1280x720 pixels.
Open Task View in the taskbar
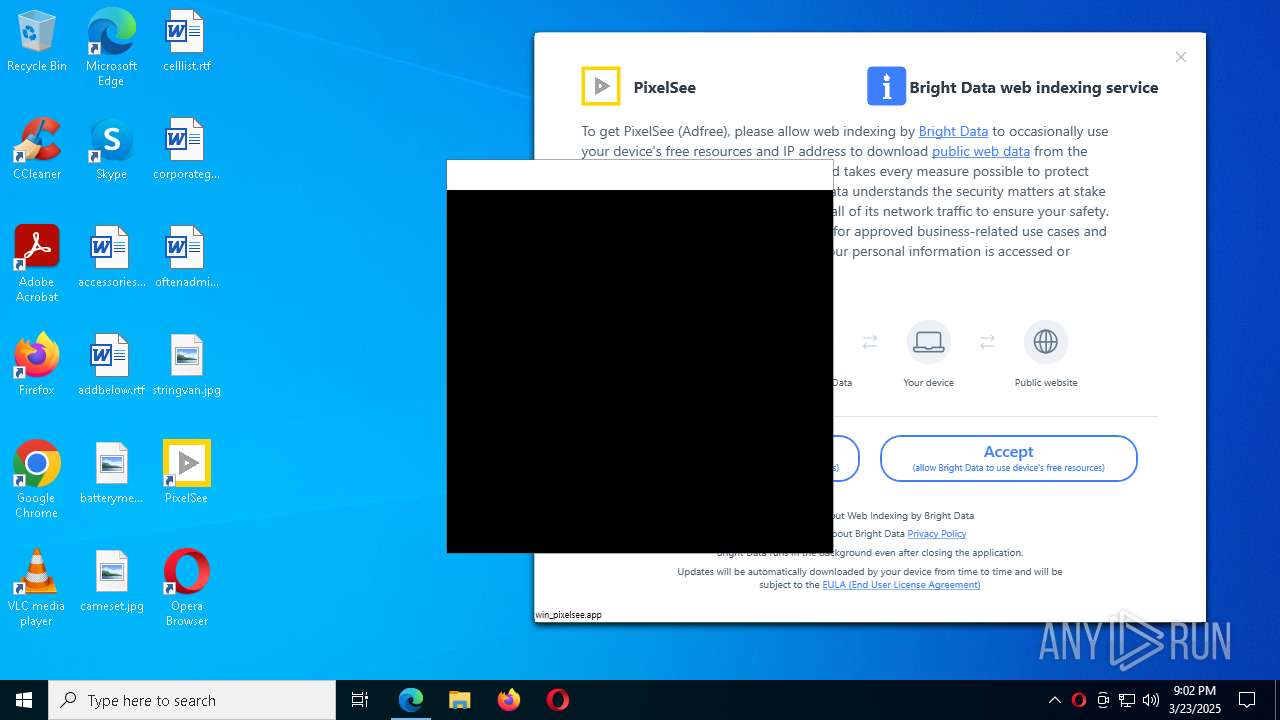point(360,700)
